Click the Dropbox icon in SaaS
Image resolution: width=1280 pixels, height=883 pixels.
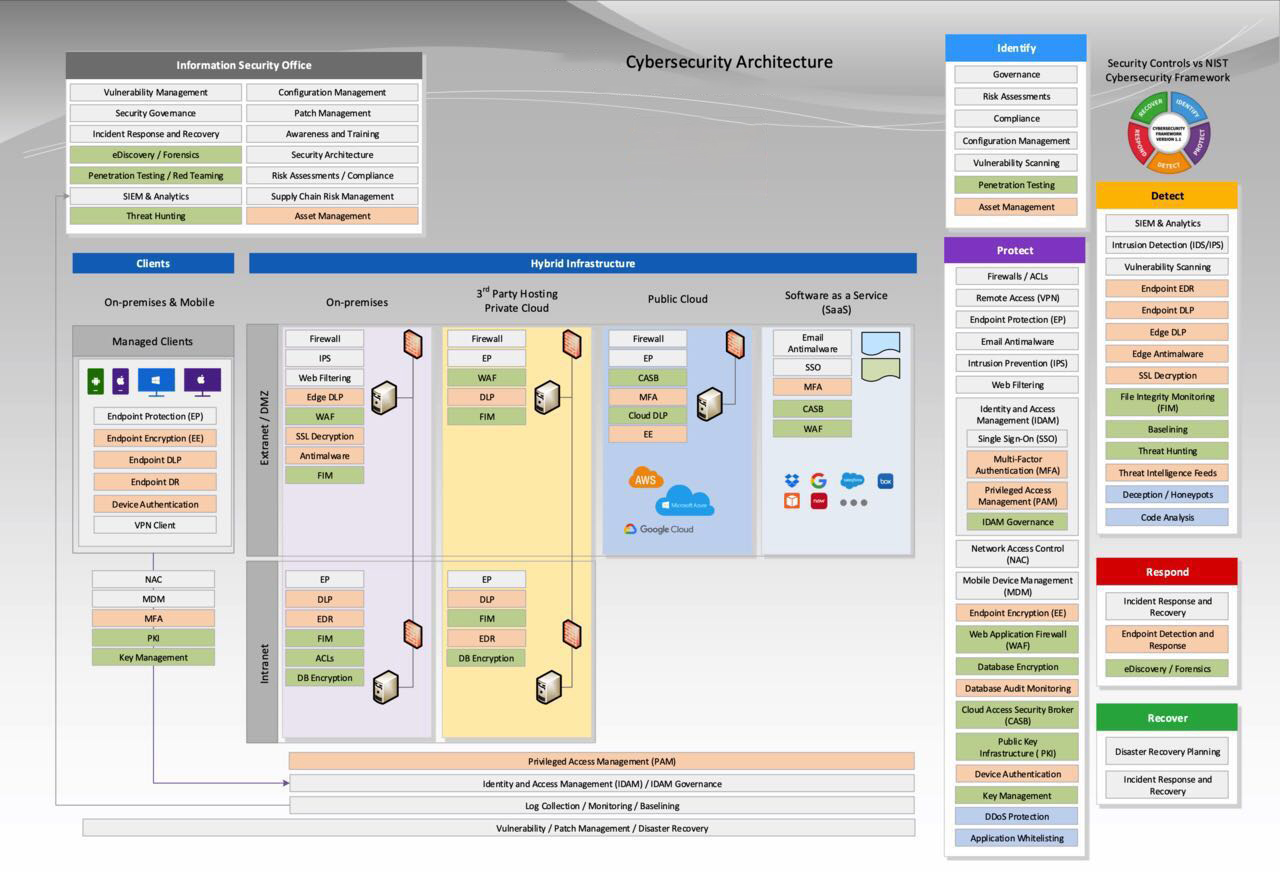click(x=792, y=481)
